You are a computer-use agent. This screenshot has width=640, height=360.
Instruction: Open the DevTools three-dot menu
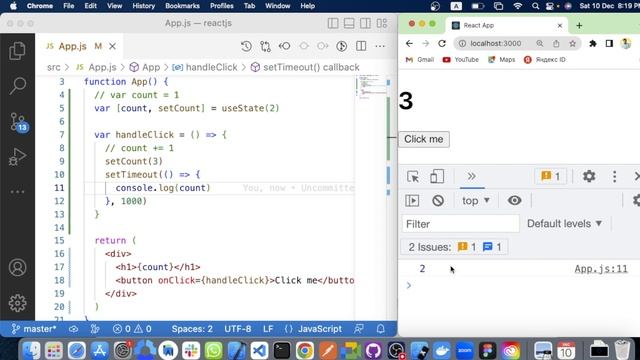tap(614, 176)
